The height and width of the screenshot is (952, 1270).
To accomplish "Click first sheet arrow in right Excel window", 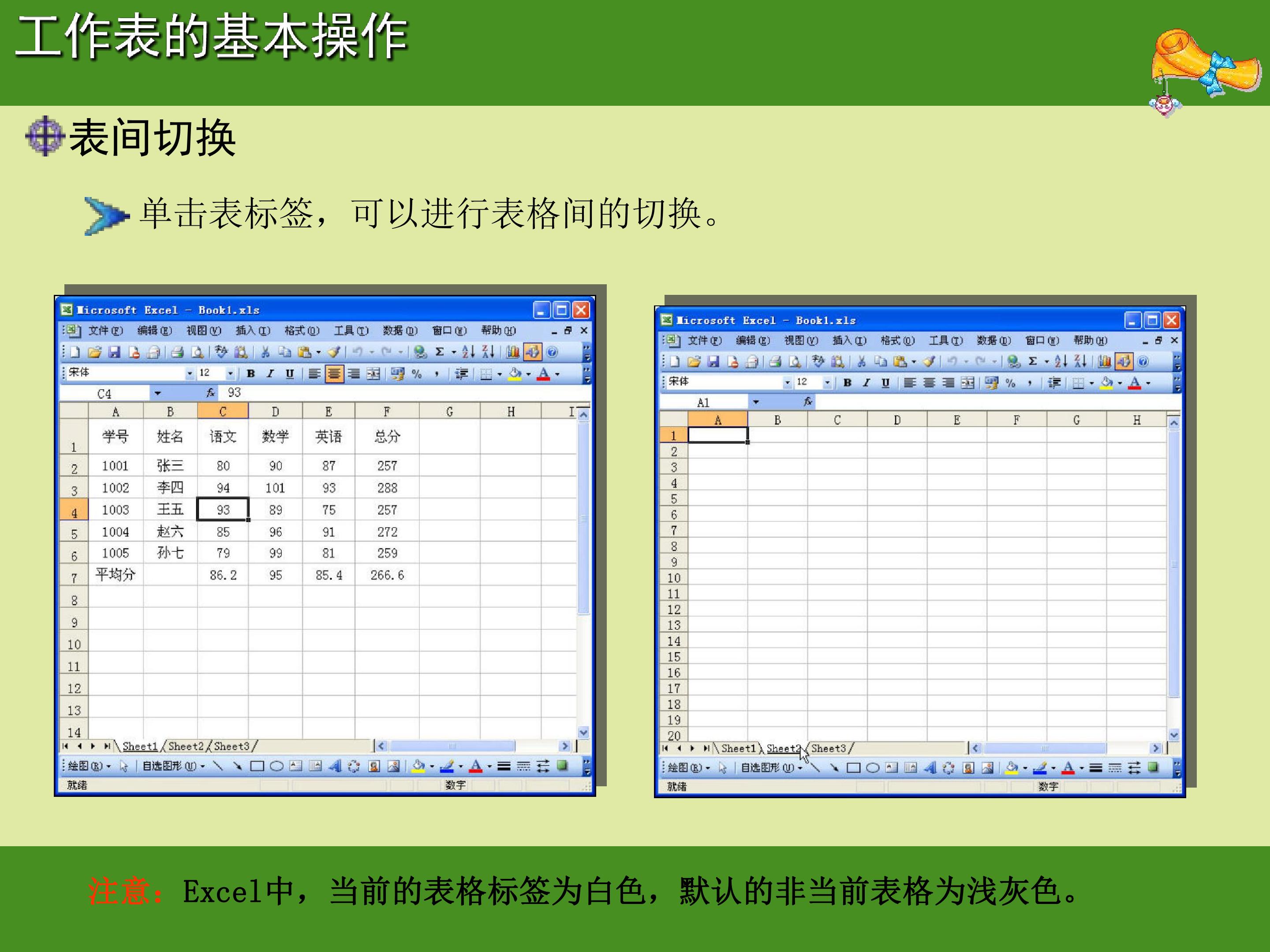I will point(665,748).
